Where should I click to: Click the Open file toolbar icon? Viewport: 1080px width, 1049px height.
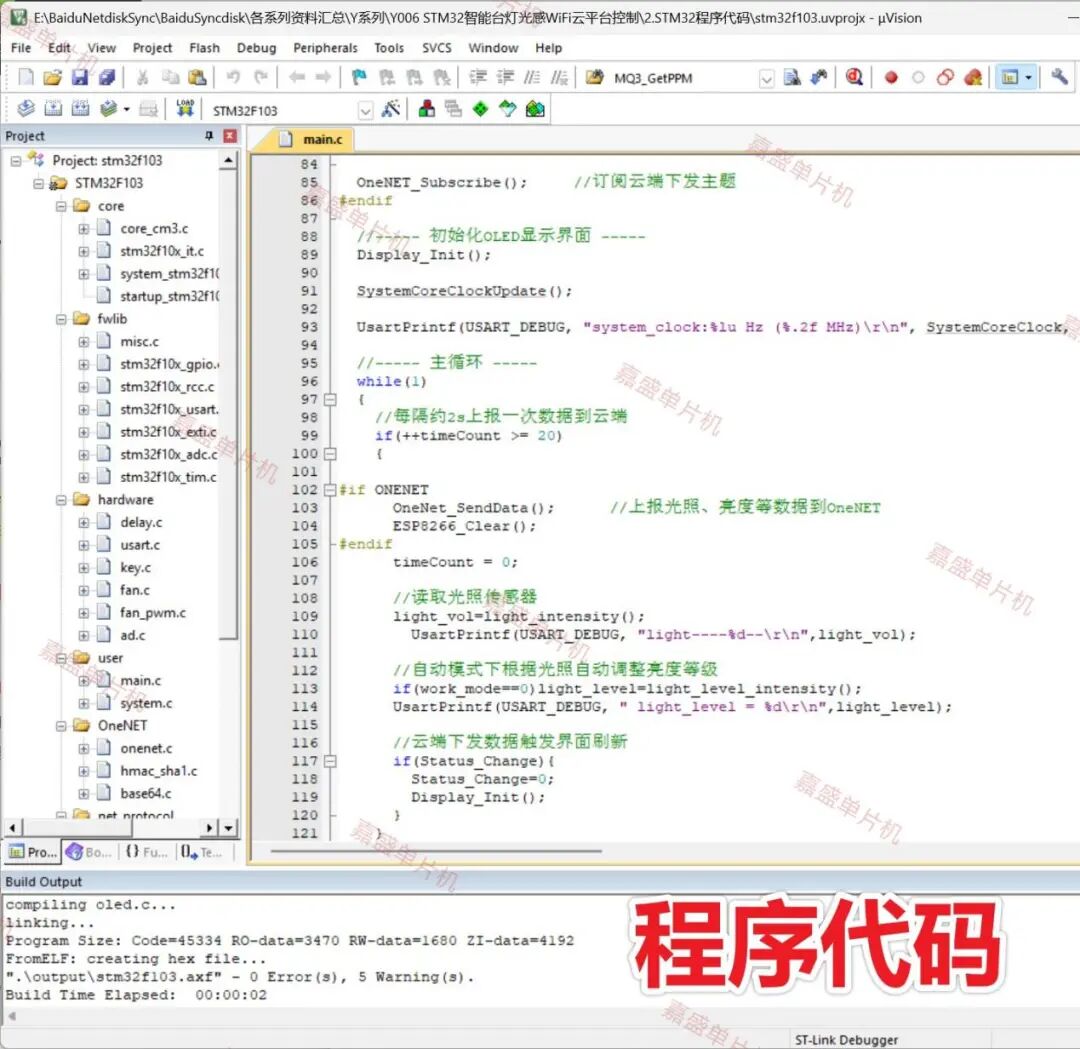click(x=52, y=77)
